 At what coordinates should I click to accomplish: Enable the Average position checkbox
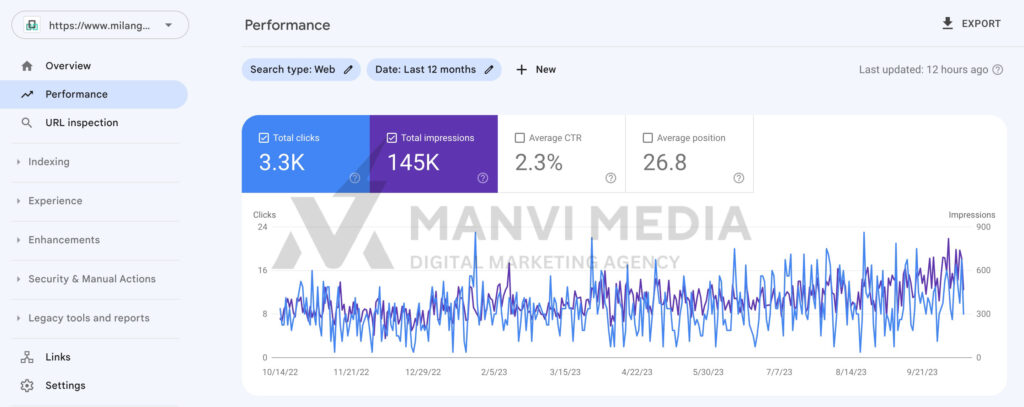[x=648, y=138]
